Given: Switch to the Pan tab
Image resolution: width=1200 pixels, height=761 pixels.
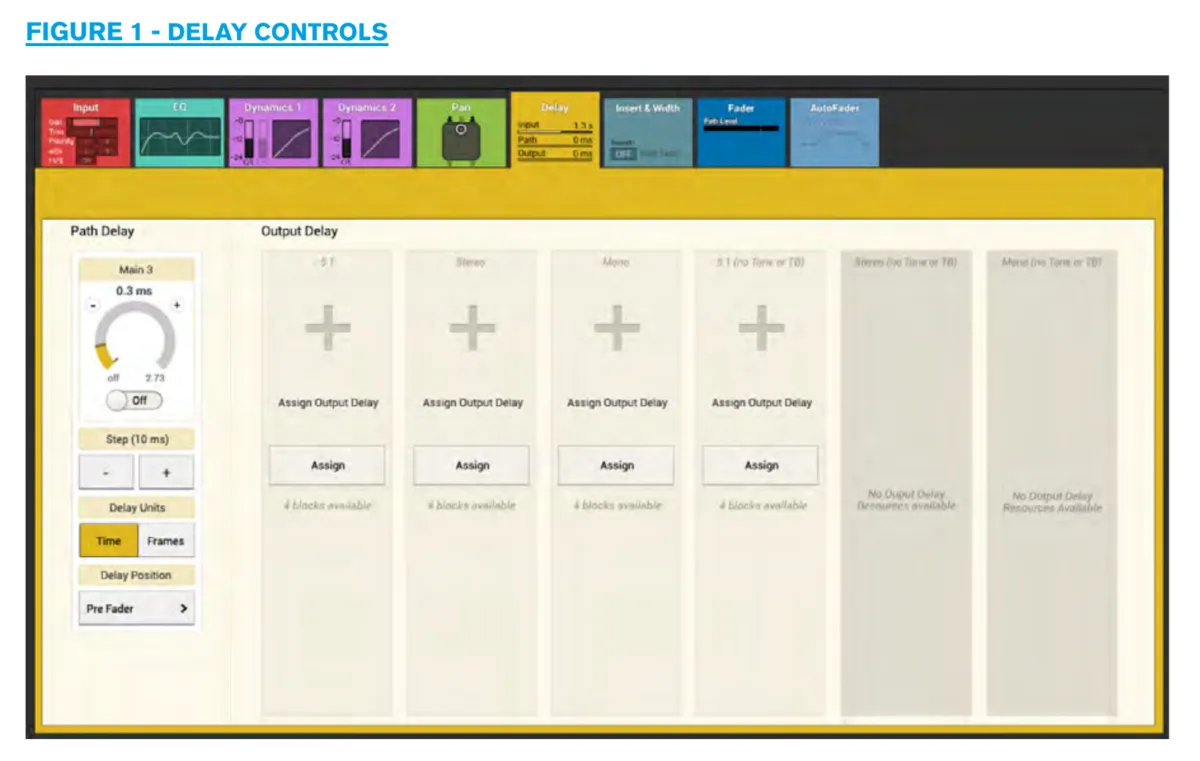Looking at the screenshot, I should coord(461,132).
